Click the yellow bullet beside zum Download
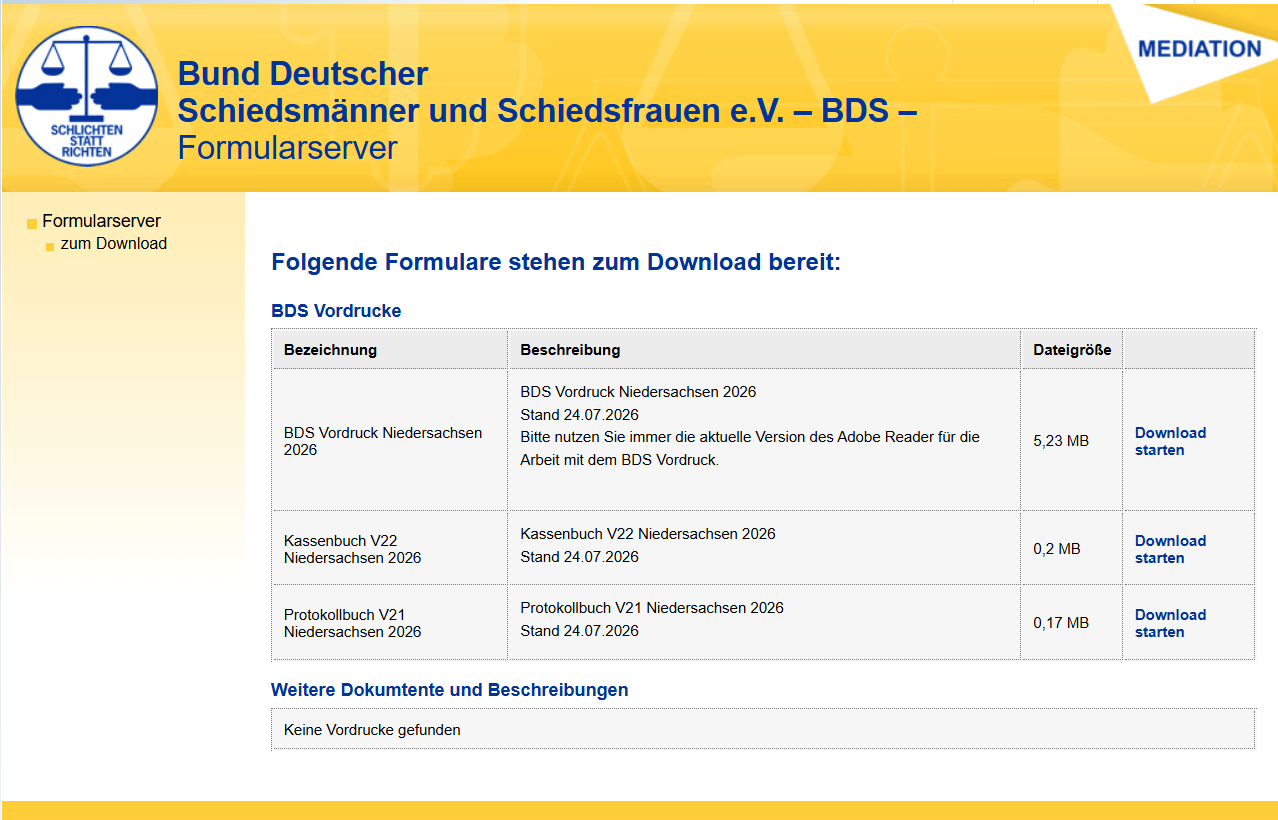1278x820 pixels. click(x=50, y=246)
